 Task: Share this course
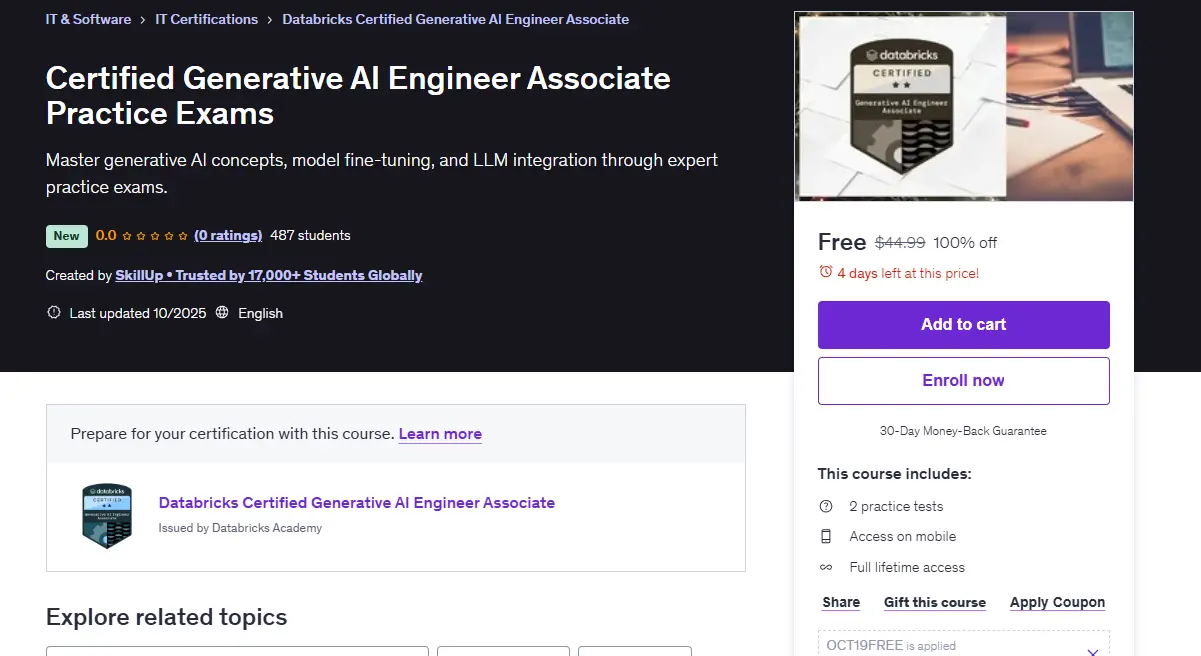841,602
